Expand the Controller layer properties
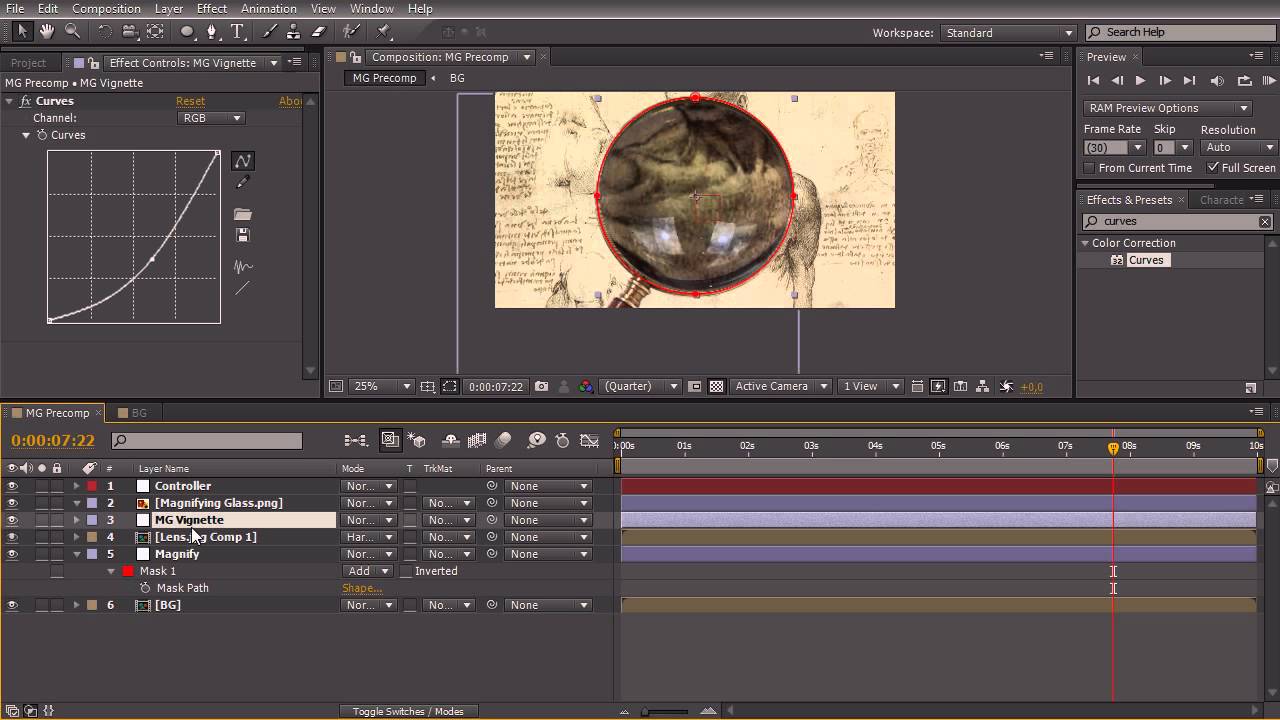The width and height of the screenshot is (1280, 720). click(76, 486)
